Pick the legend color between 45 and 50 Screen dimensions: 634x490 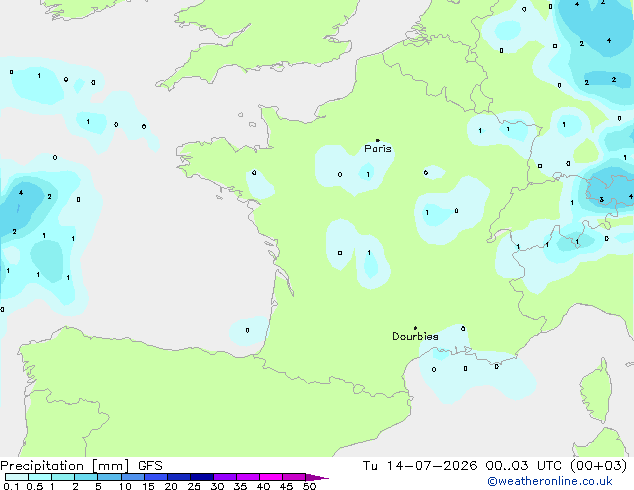tap(294, 477)
